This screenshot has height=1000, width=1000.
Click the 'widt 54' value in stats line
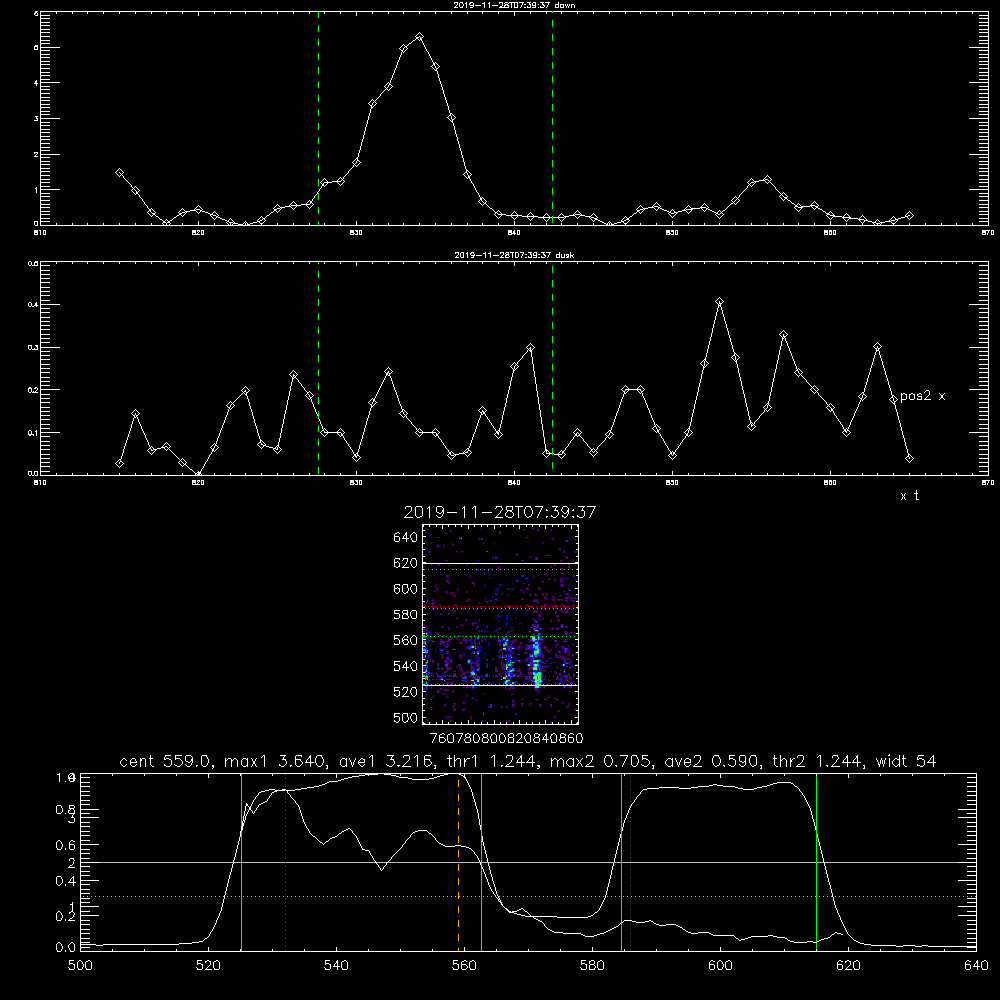point(906,761)
